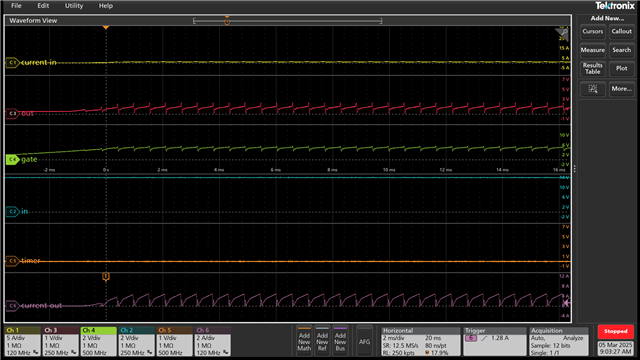The height and width of the screenshot is (360, 640).
Task: Click the Search button
Action: coord(622,50)
